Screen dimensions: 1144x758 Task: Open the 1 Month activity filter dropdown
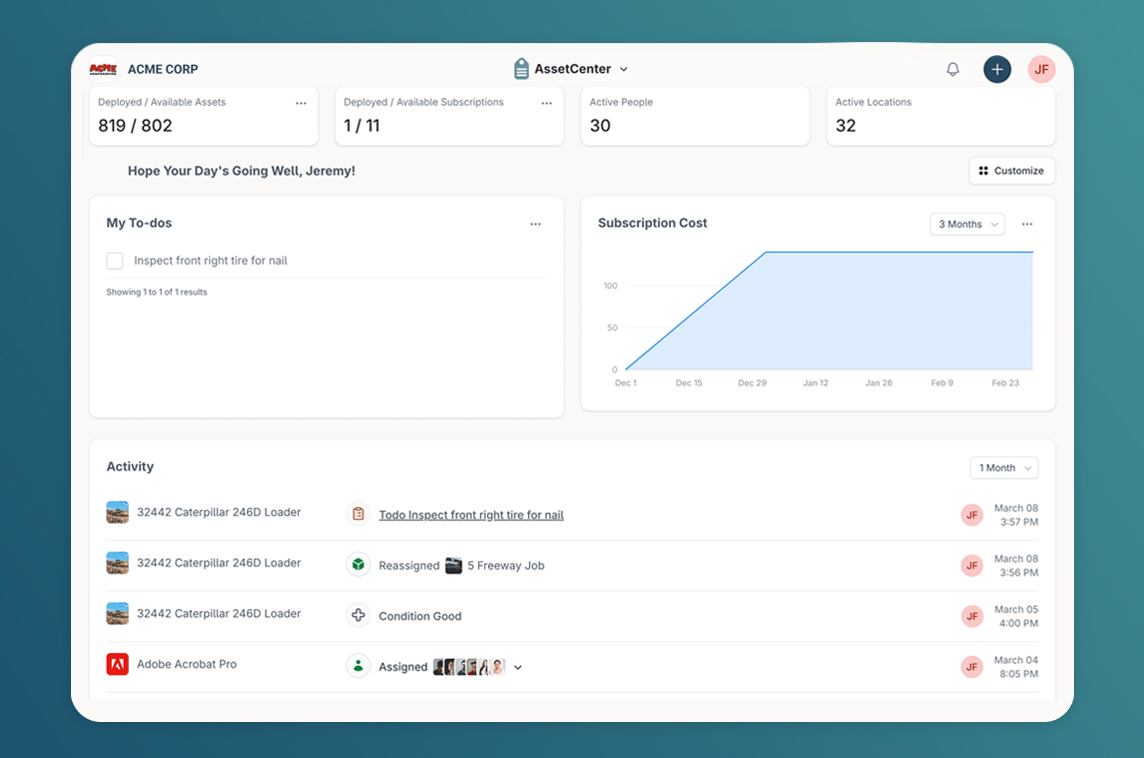1003,467
